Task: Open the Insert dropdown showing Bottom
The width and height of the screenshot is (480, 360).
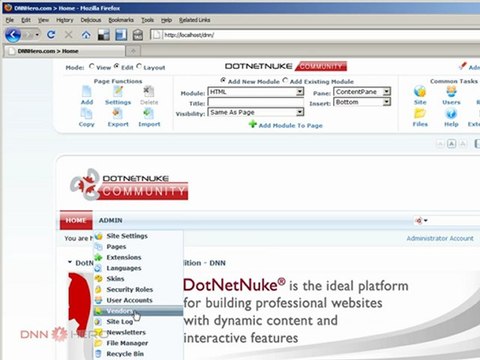Action: pos(362,102)
